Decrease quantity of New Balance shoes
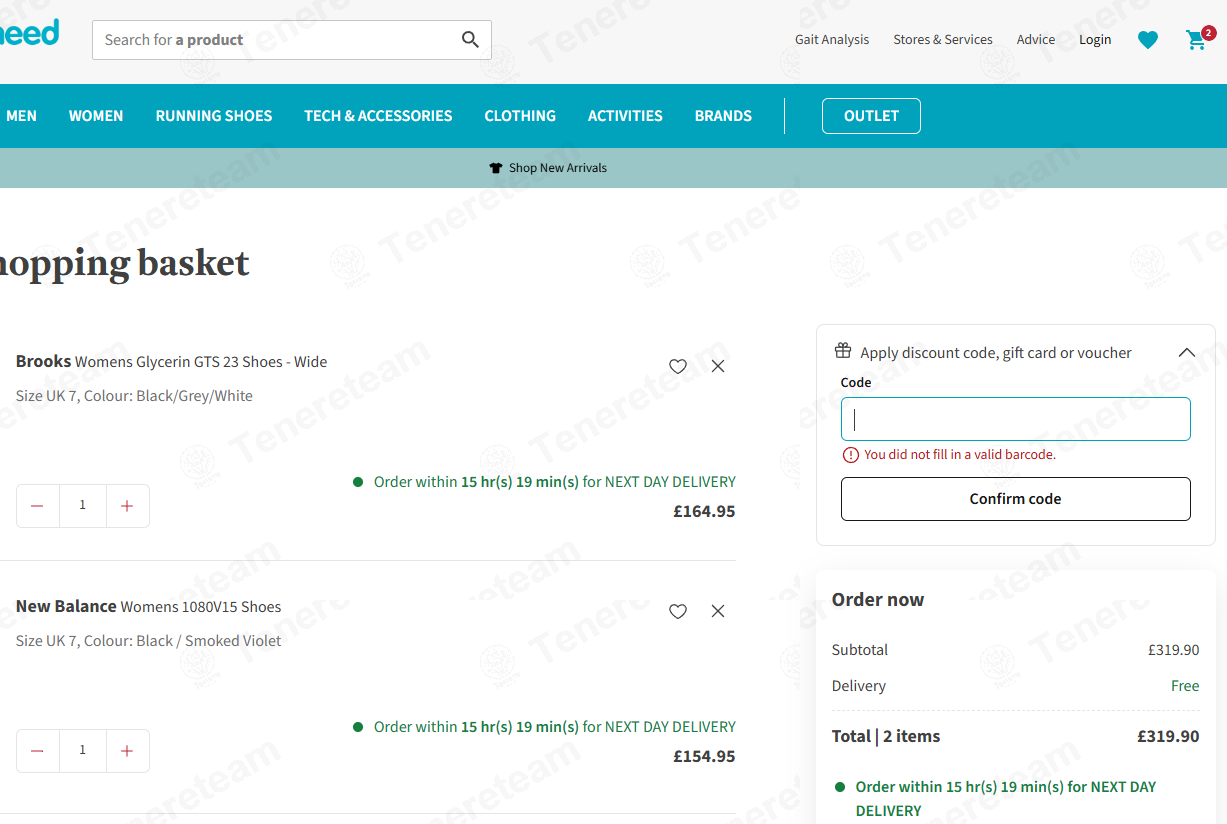Image resolution: width=1227 pixels, height=824 pixels. (38, 751)
